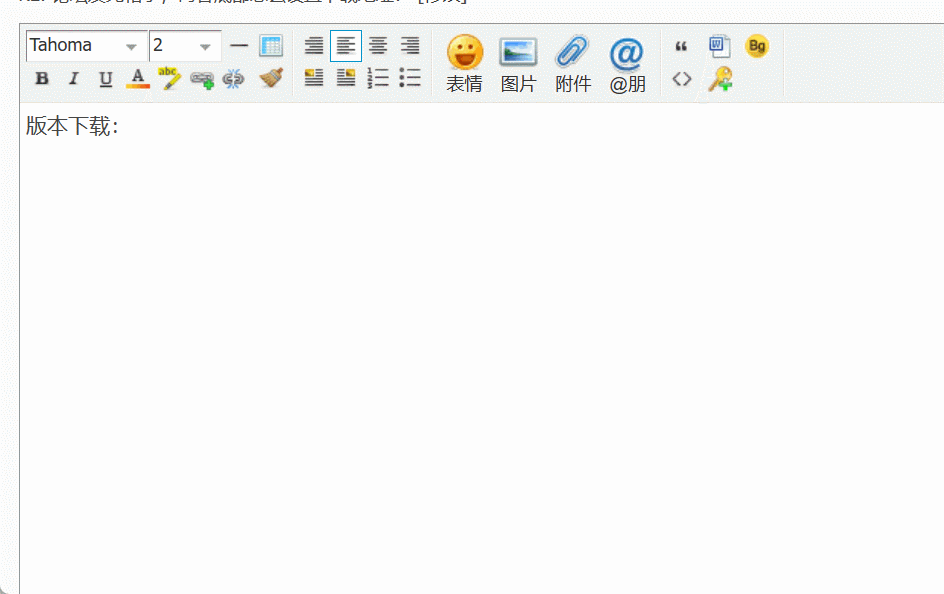Open the 表情 emoticon picker

click(464, 64)
